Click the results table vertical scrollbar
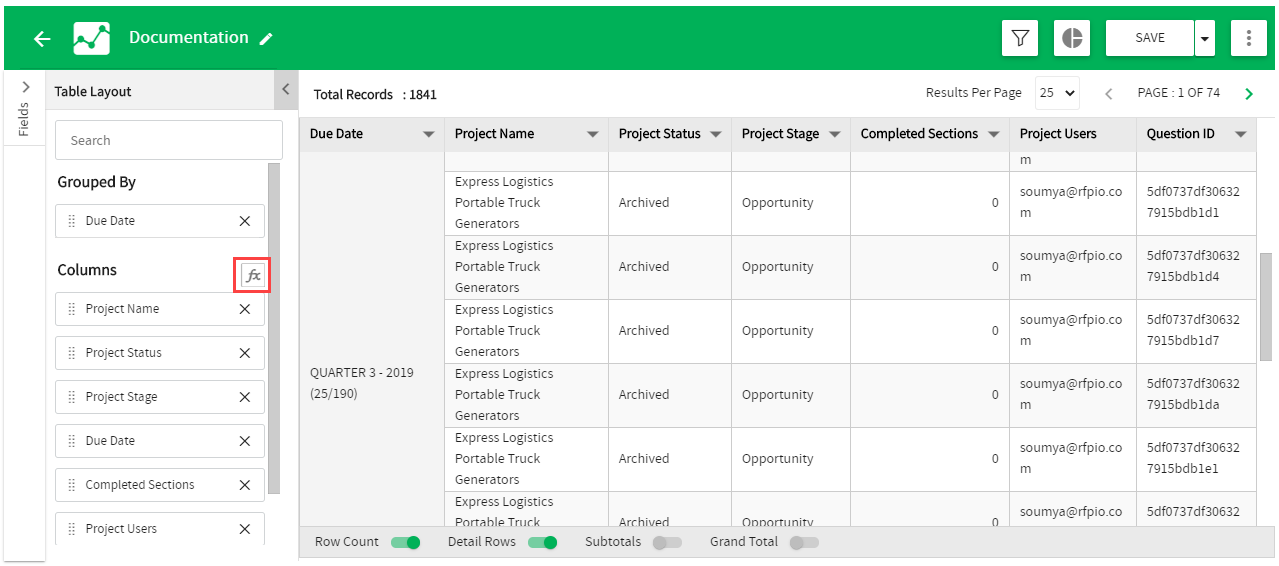The height and width of the screenshot is (566, 1279). click(x=1266, y=305)
